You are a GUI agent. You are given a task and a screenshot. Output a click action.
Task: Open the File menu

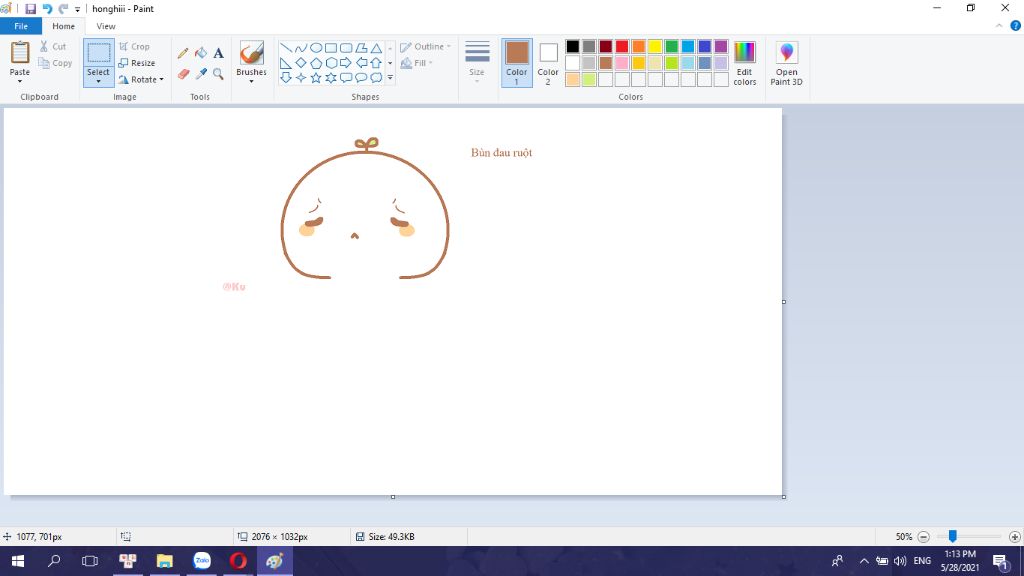21,26
